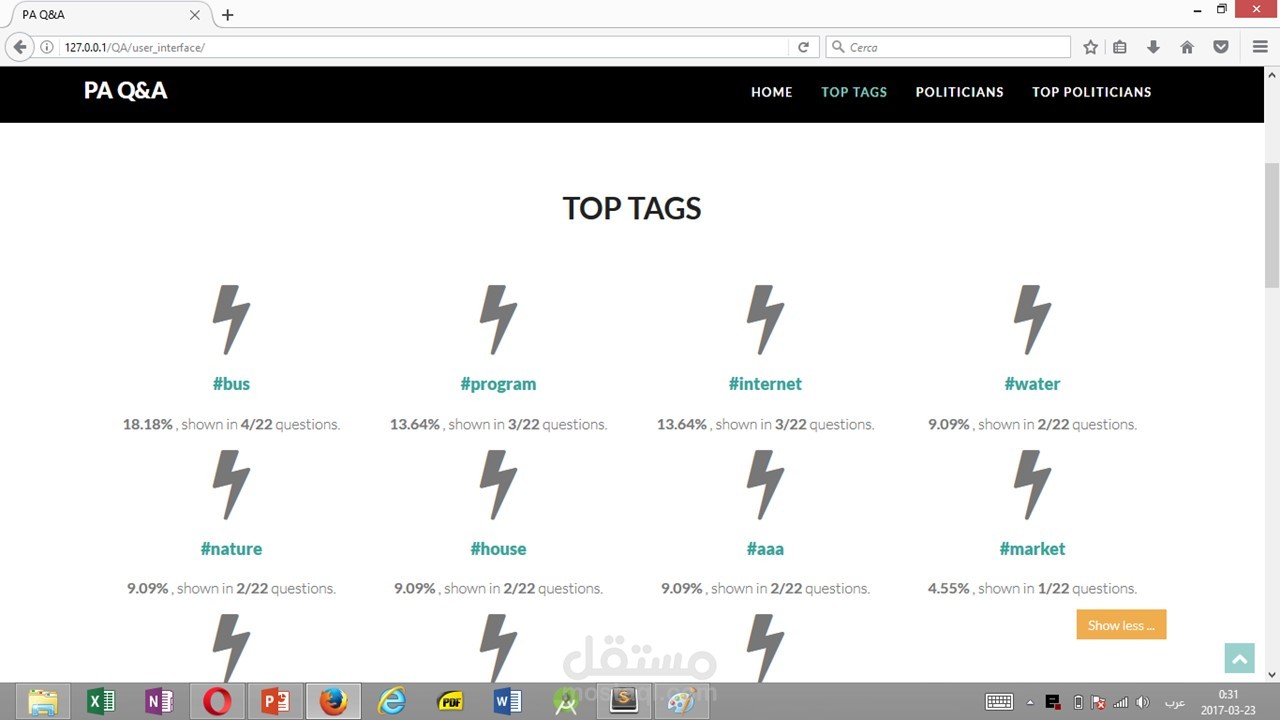The width and height of the screenshot is (1280, 720).
Task: Go to HOME in the navigation bar
Action: point(772,92)
